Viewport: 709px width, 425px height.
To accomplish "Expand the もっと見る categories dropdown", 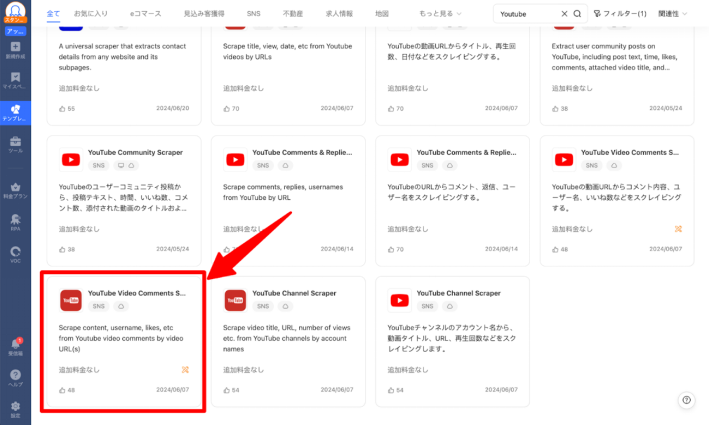I will click(x=440, y=14).
